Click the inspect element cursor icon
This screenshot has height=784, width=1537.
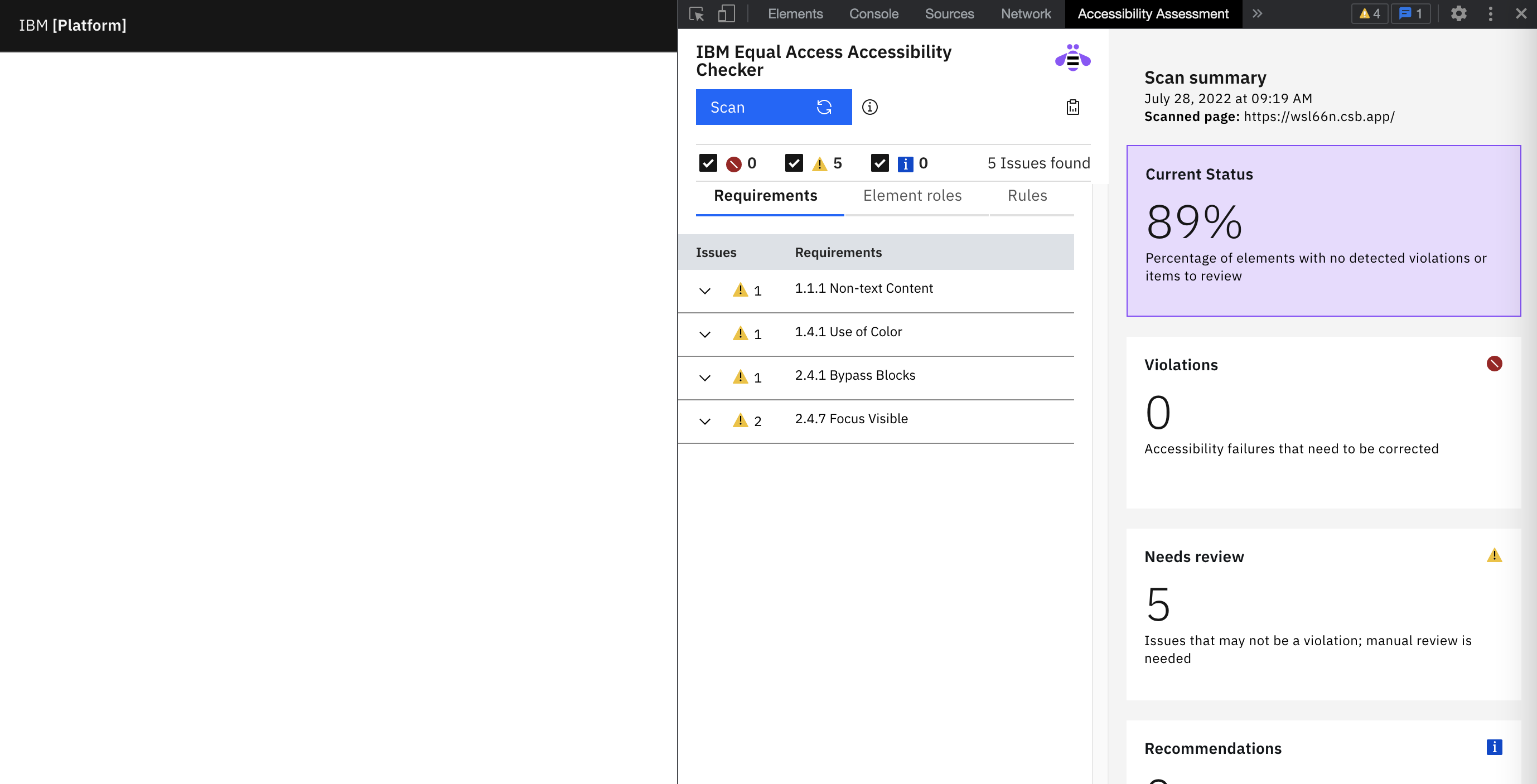[697, 14]
